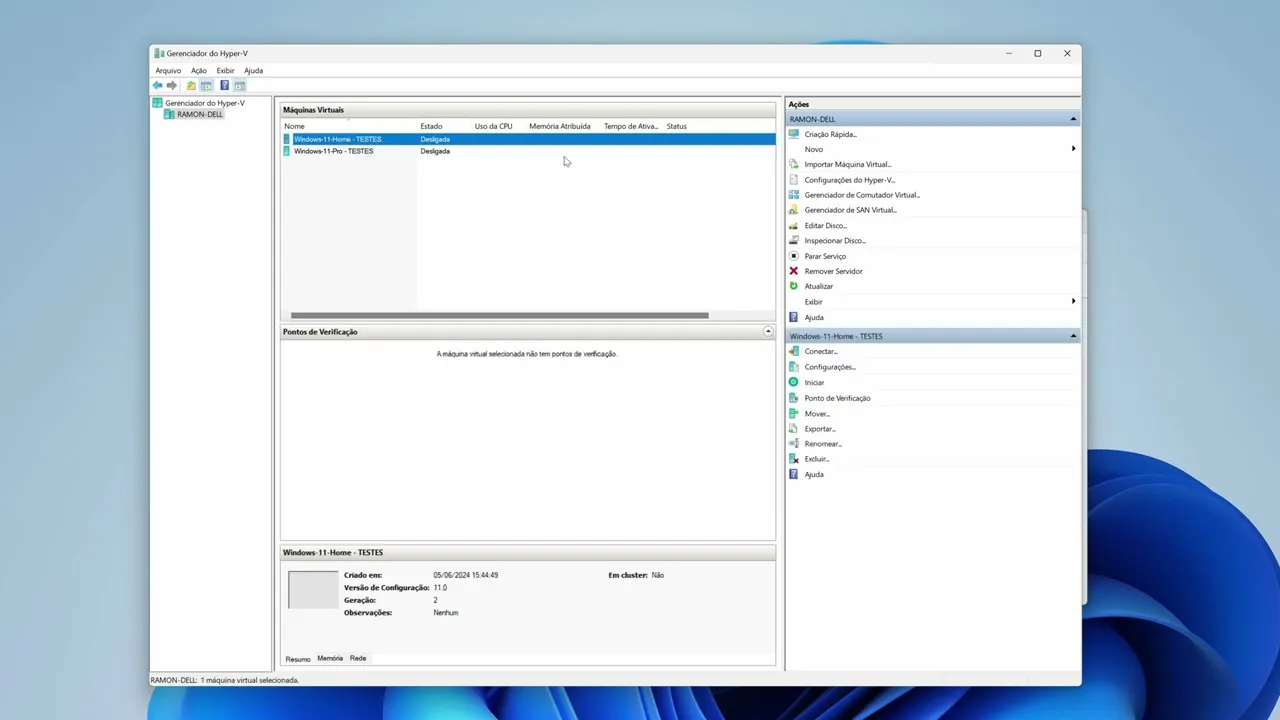The image size is (1280, 720).
Task: Collapse the Pontos de Verificação panel
Action: 768,331
